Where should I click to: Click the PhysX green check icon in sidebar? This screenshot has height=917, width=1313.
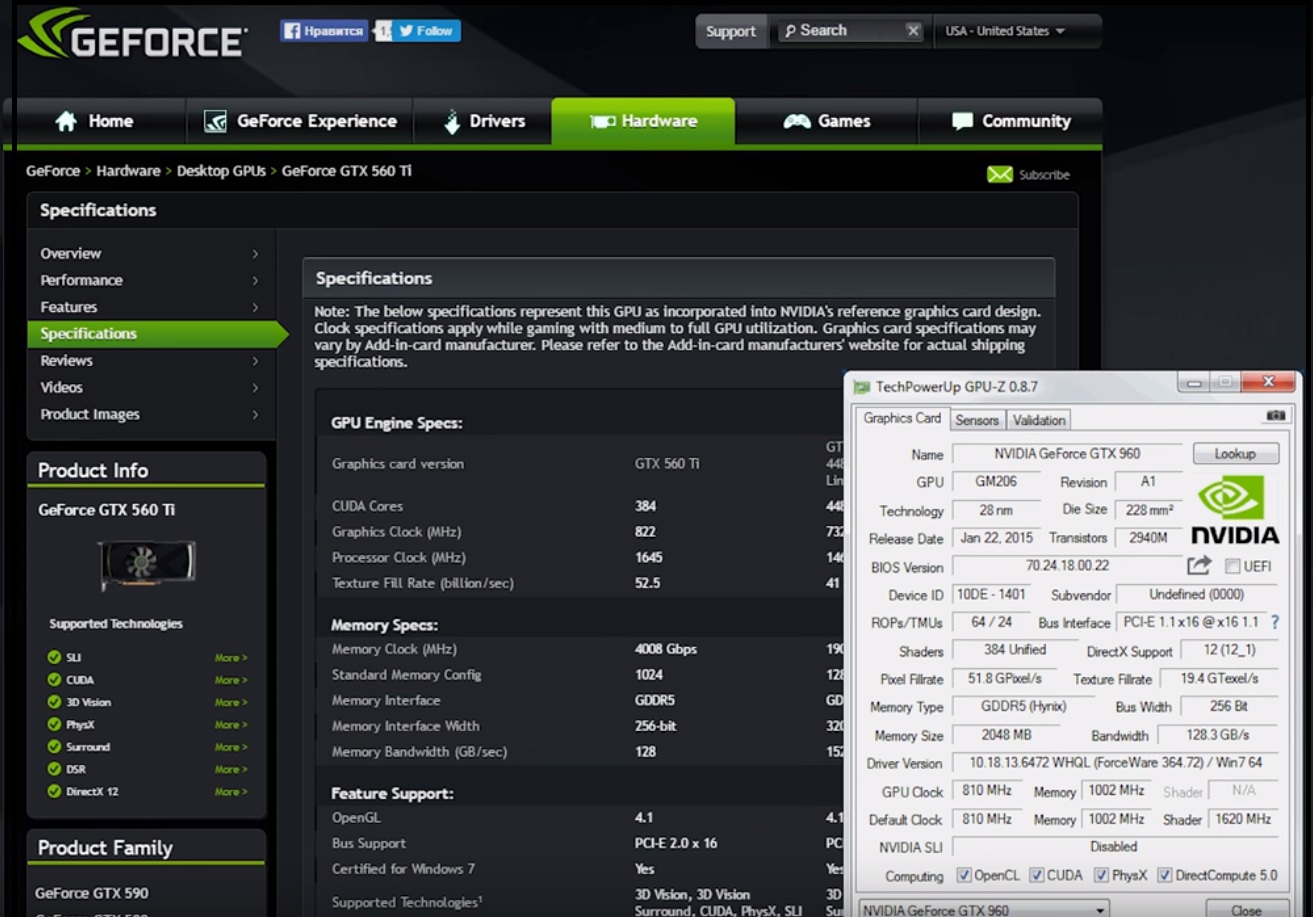click(x=54, y=724)
